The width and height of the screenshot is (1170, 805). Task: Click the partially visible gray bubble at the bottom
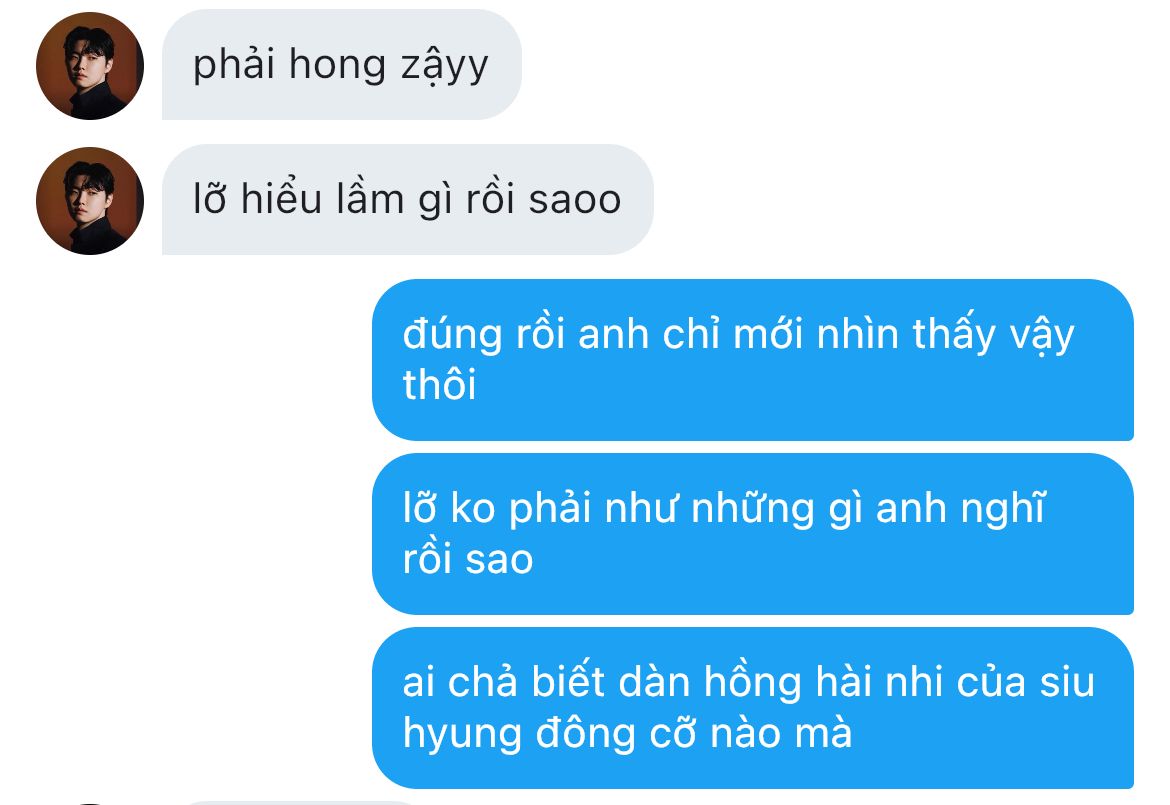click(x=298, y=803)
